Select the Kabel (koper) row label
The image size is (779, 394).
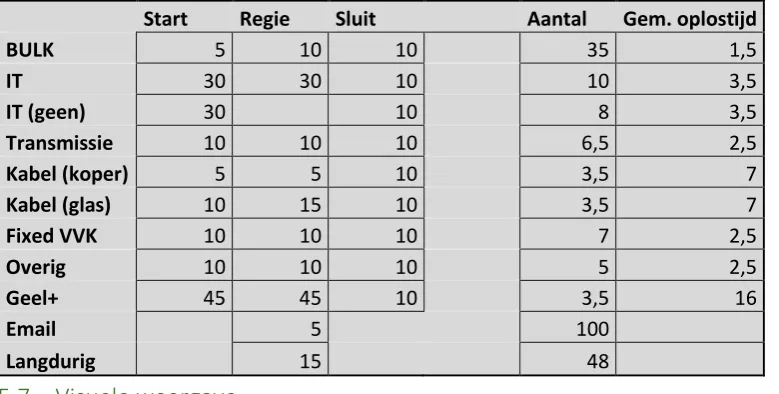(x=67, y=174)
